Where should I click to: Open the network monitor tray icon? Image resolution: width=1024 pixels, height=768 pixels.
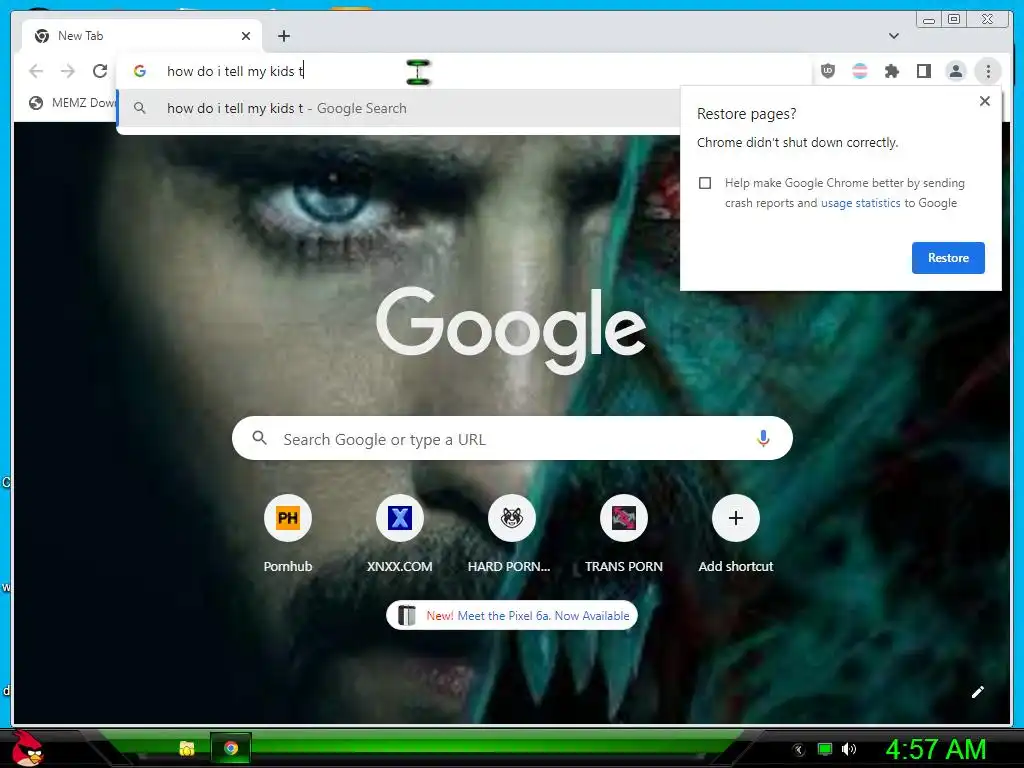point(825,749)
